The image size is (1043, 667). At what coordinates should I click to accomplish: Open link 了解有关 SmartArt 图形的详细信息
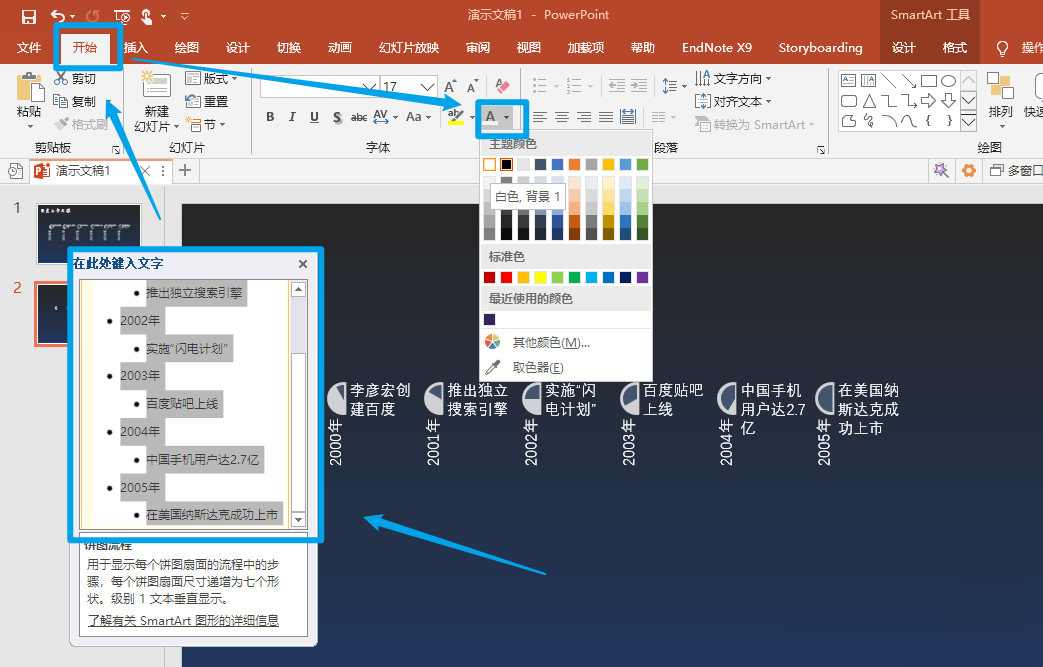[x=184, y=620]
